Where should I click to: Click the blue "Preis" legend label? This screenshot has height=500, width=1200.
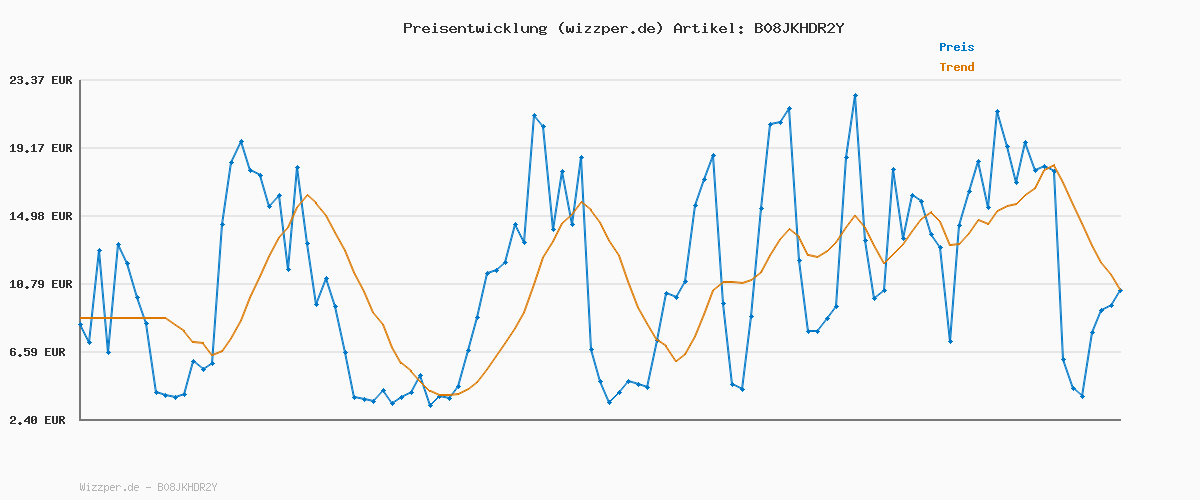(956, 47)
